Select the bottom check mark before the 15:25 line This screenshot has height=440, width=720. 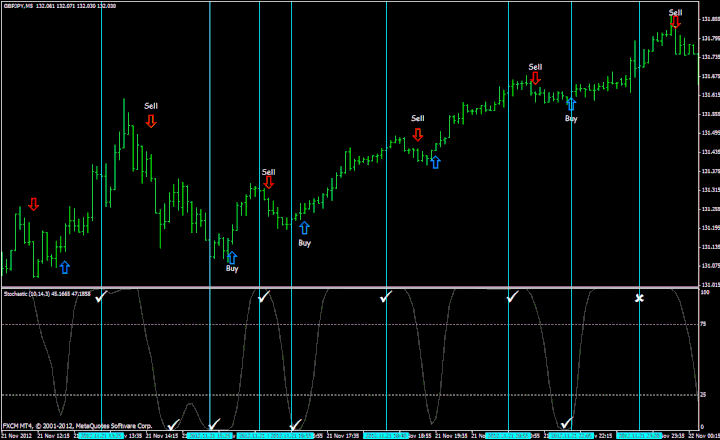point(173,424)
